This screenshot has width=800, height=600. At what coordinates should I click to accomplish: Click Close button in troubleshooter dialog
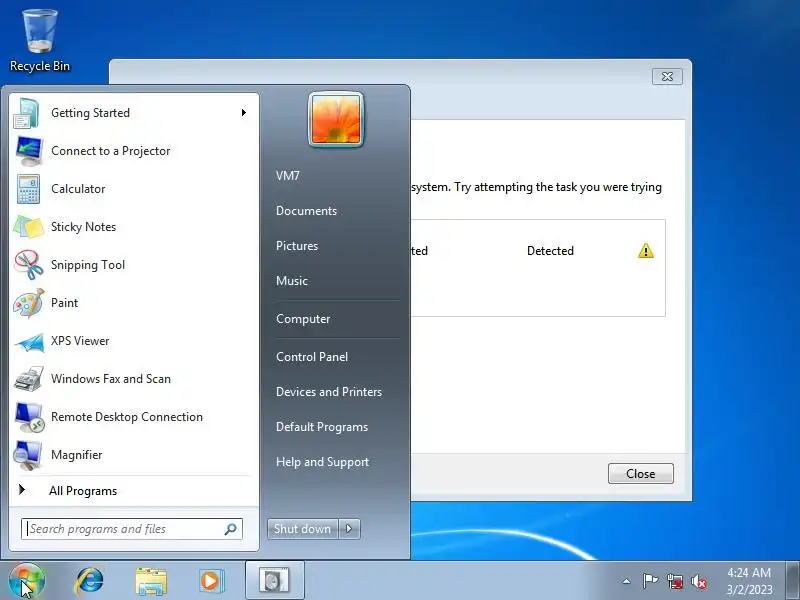(x=640, y=473)
